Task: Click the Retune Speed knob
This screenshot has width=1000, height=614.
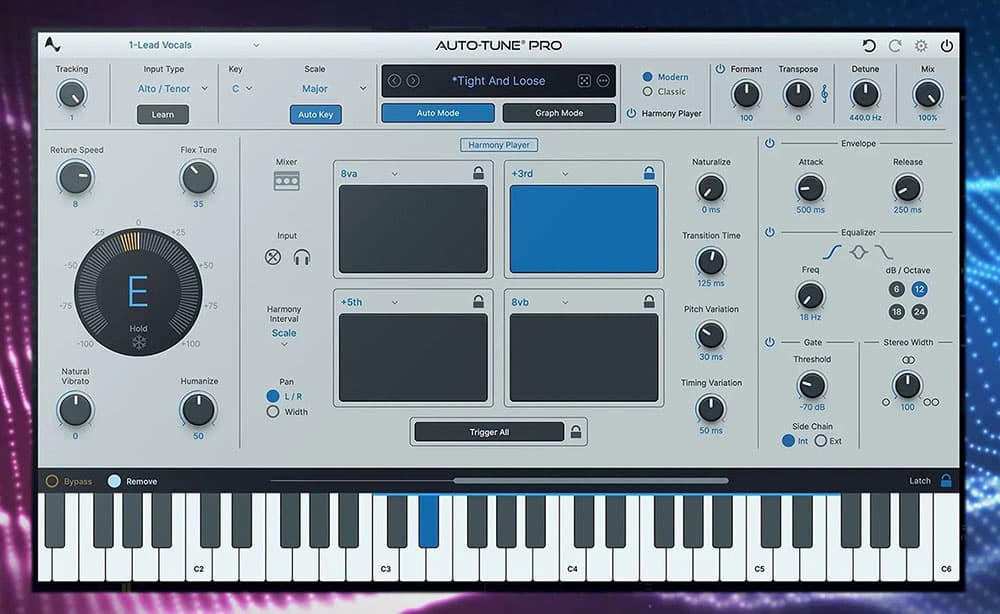Action: coord(75,177)
